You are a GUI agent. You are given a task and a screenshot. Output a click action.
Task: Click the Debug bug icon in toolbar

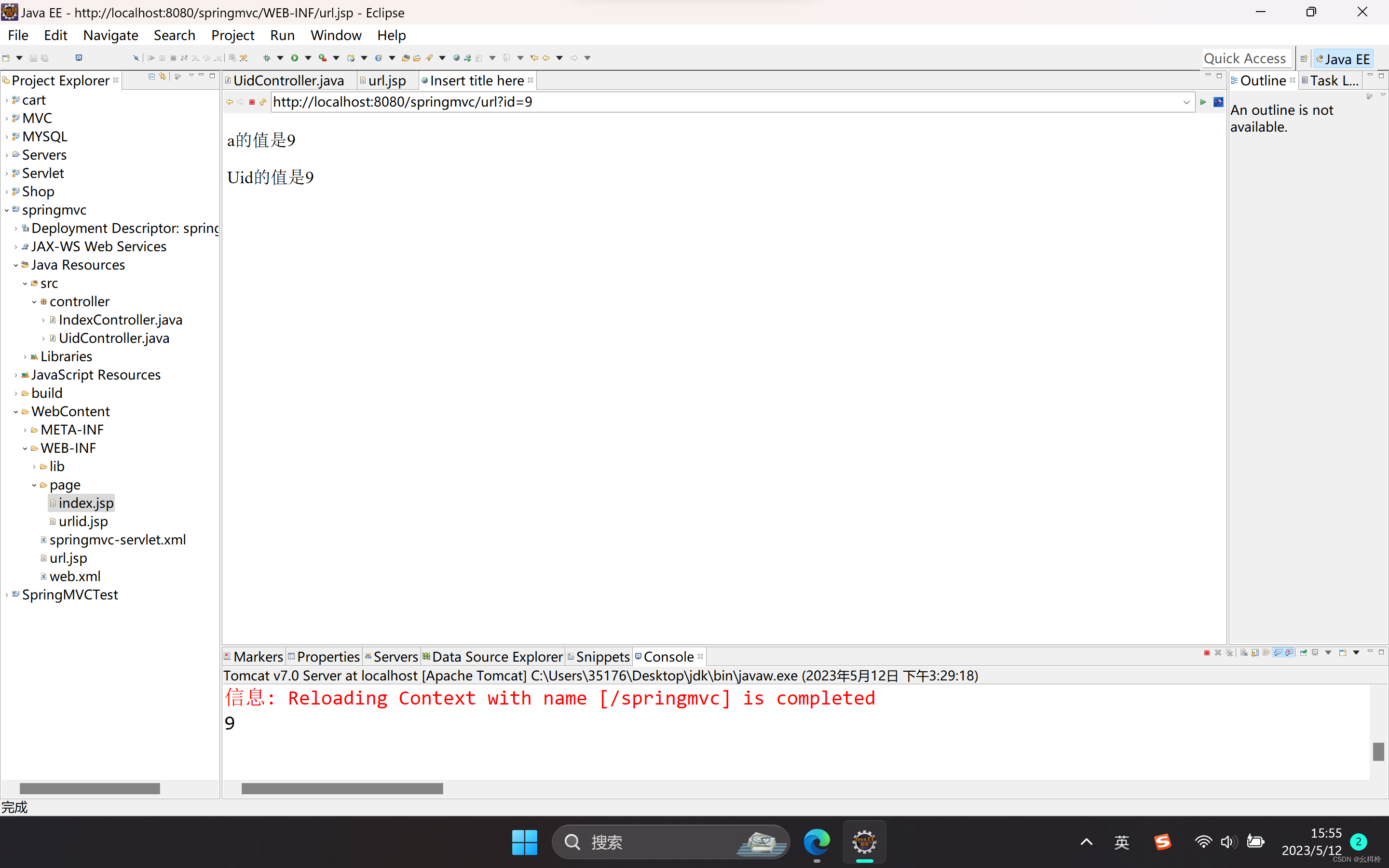click(x=266, y=58)
